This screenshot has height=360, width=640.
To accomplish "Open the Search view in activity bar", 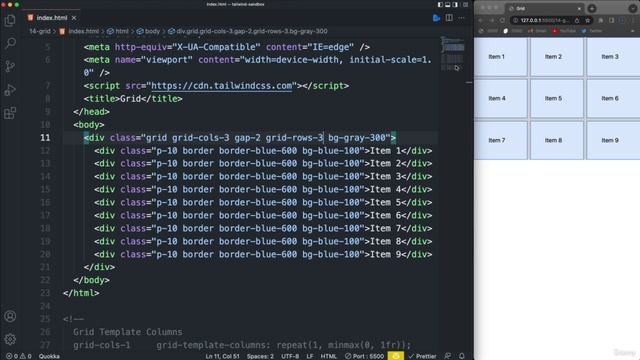I will pos(10,43).
